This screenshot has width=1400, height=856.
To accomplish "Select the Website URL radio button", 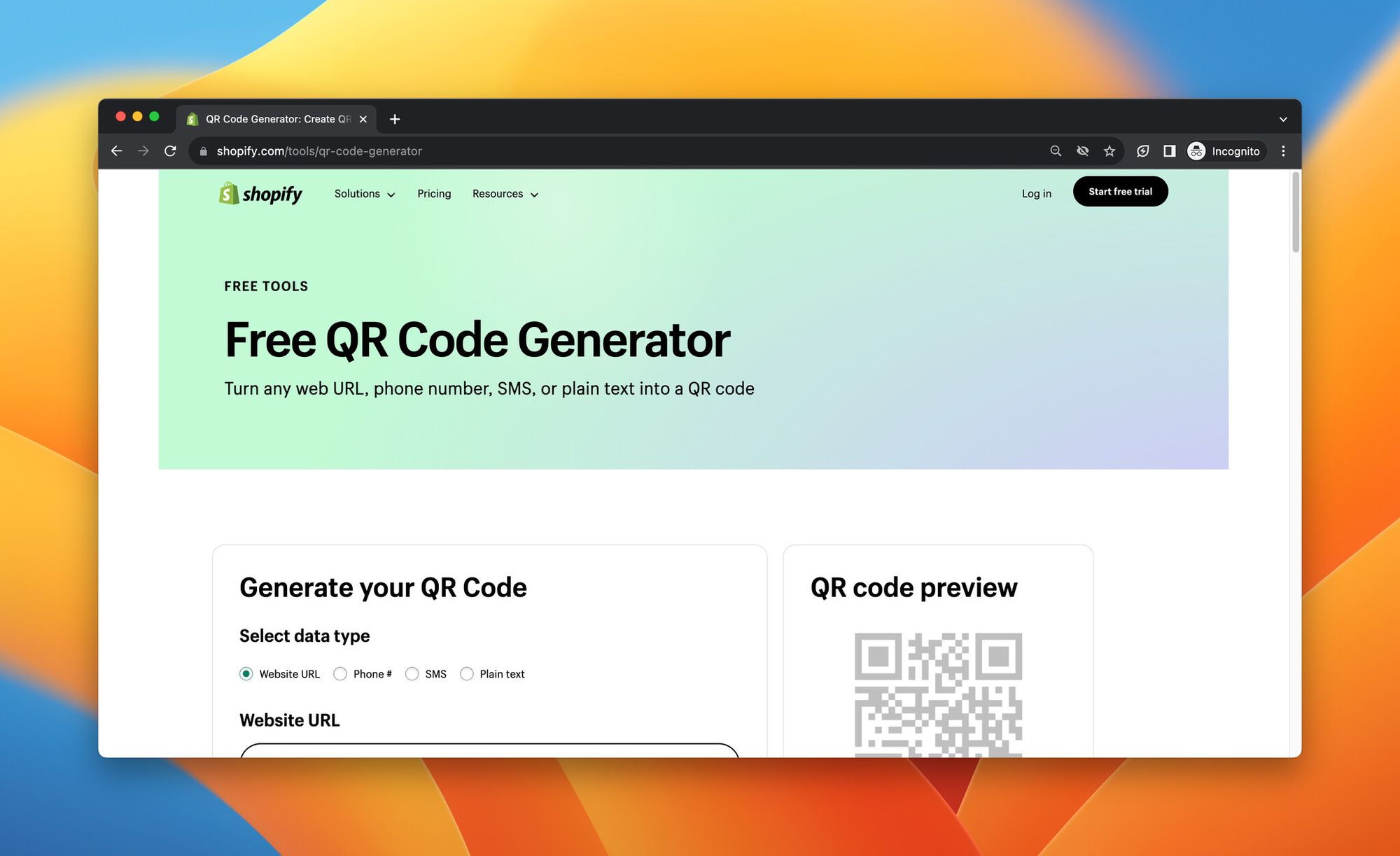I will click(246, 673).
